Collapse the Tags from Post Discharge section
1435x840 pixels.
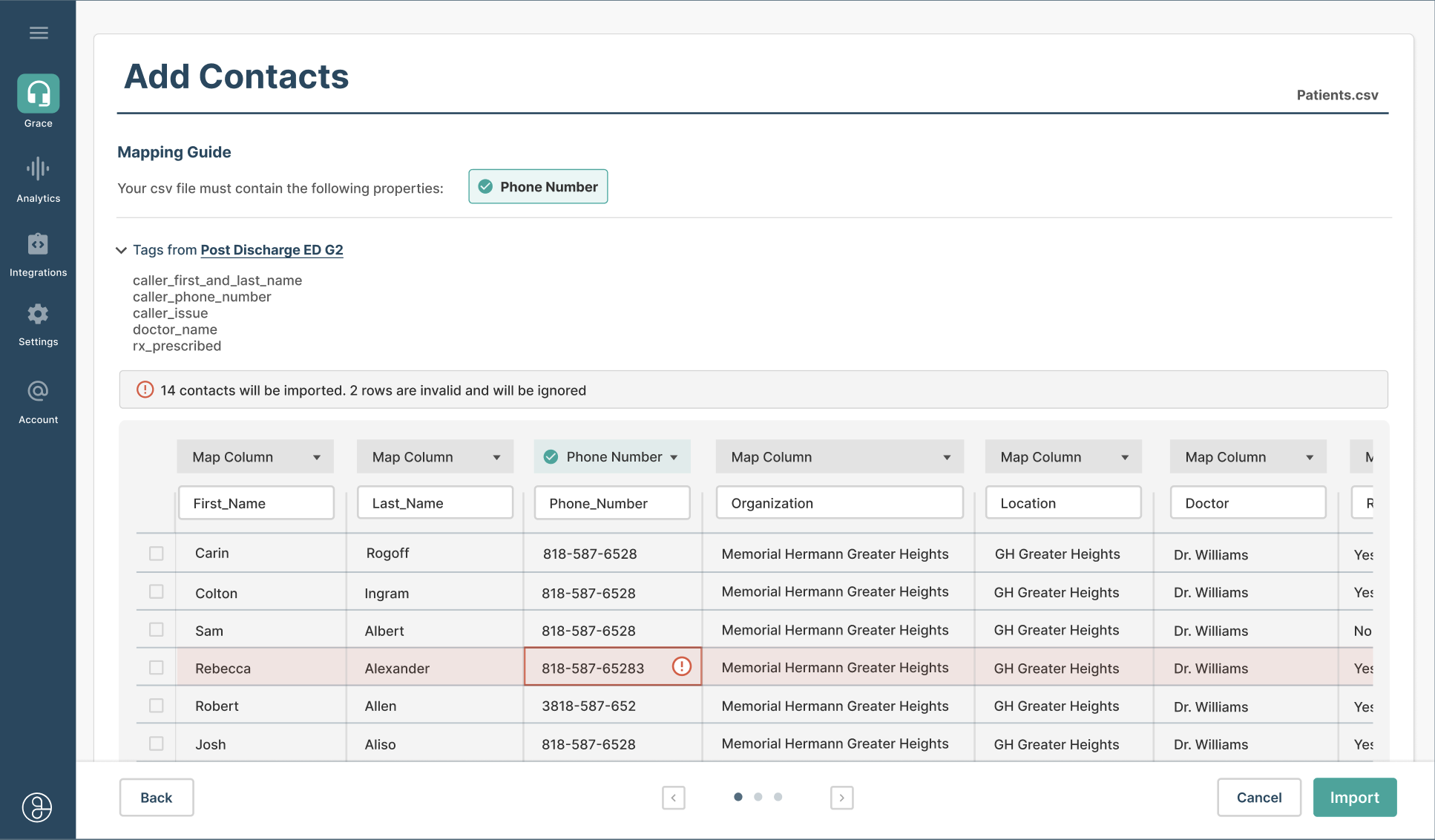[x=122, y=250]
